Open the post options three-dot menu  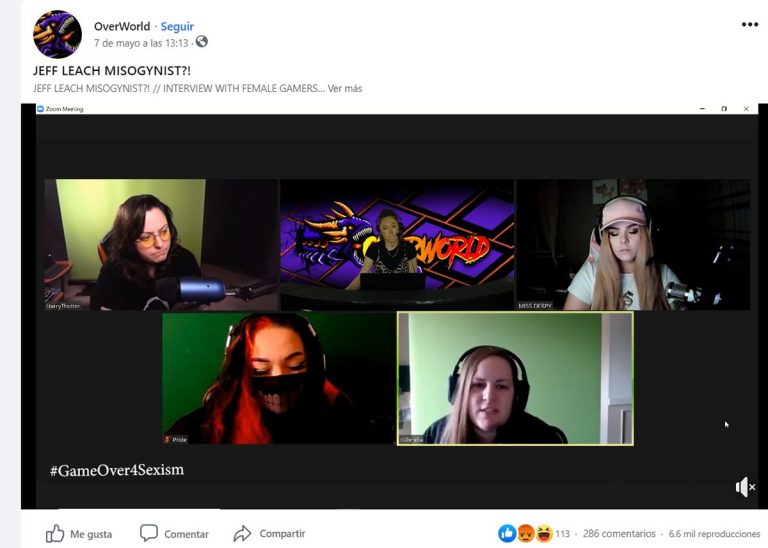(x=749, y=25)
